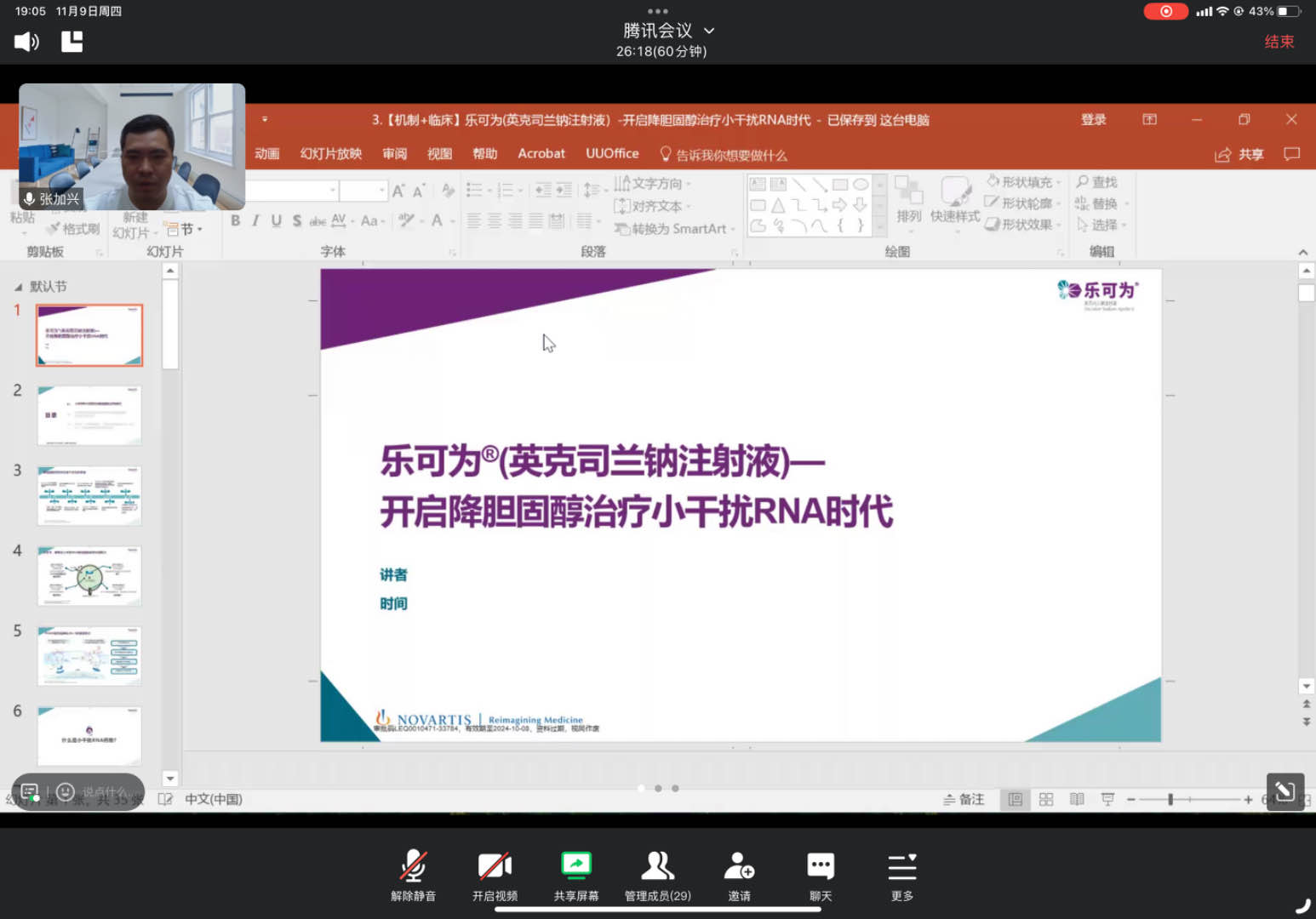Turn on video camera
Screen dimensions: 1316x919
tap(495, 876)
